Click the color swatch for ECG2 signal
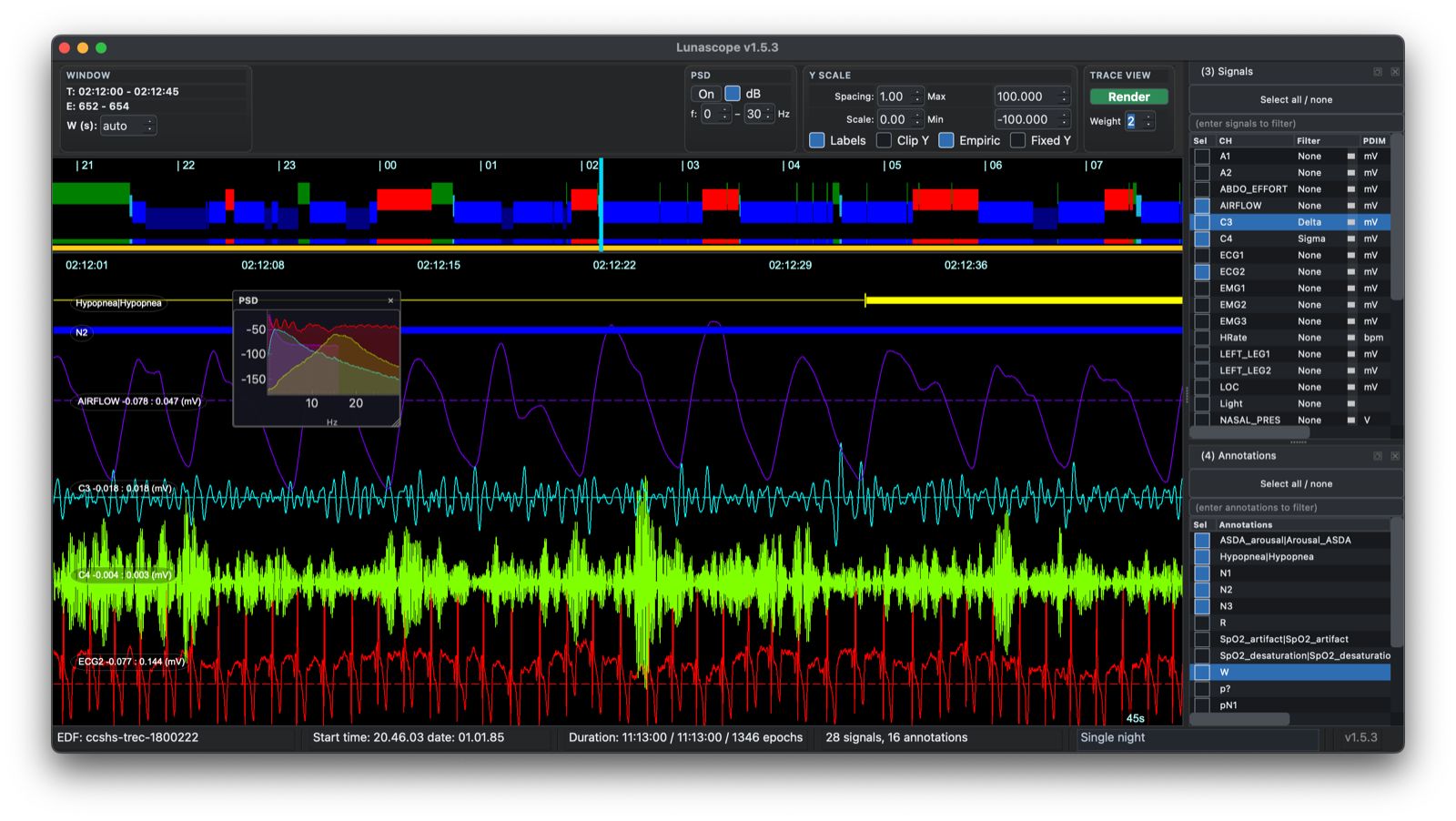This screenshot has height=821, width=1456. (1351, 272)
